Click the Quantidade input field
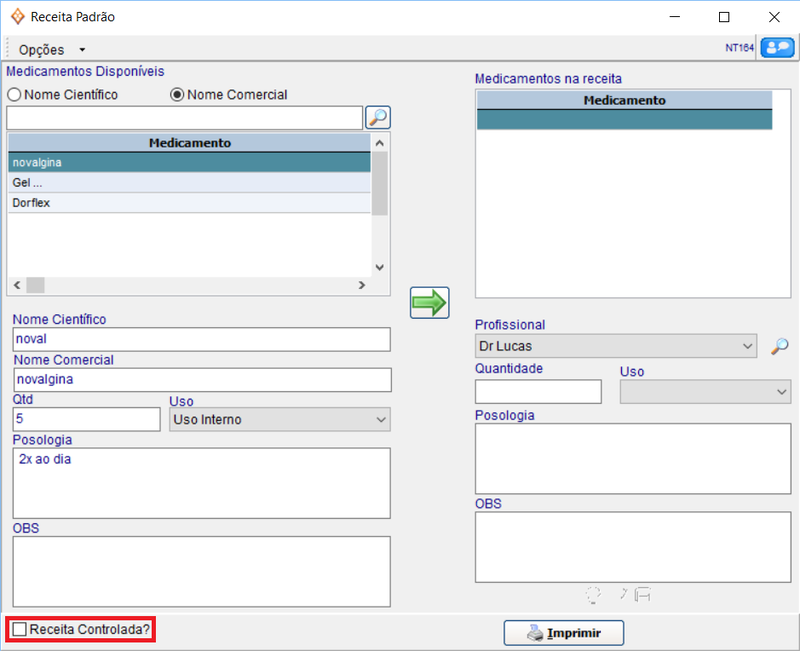The width and height of the screenshot is (800, 651). 538,392
